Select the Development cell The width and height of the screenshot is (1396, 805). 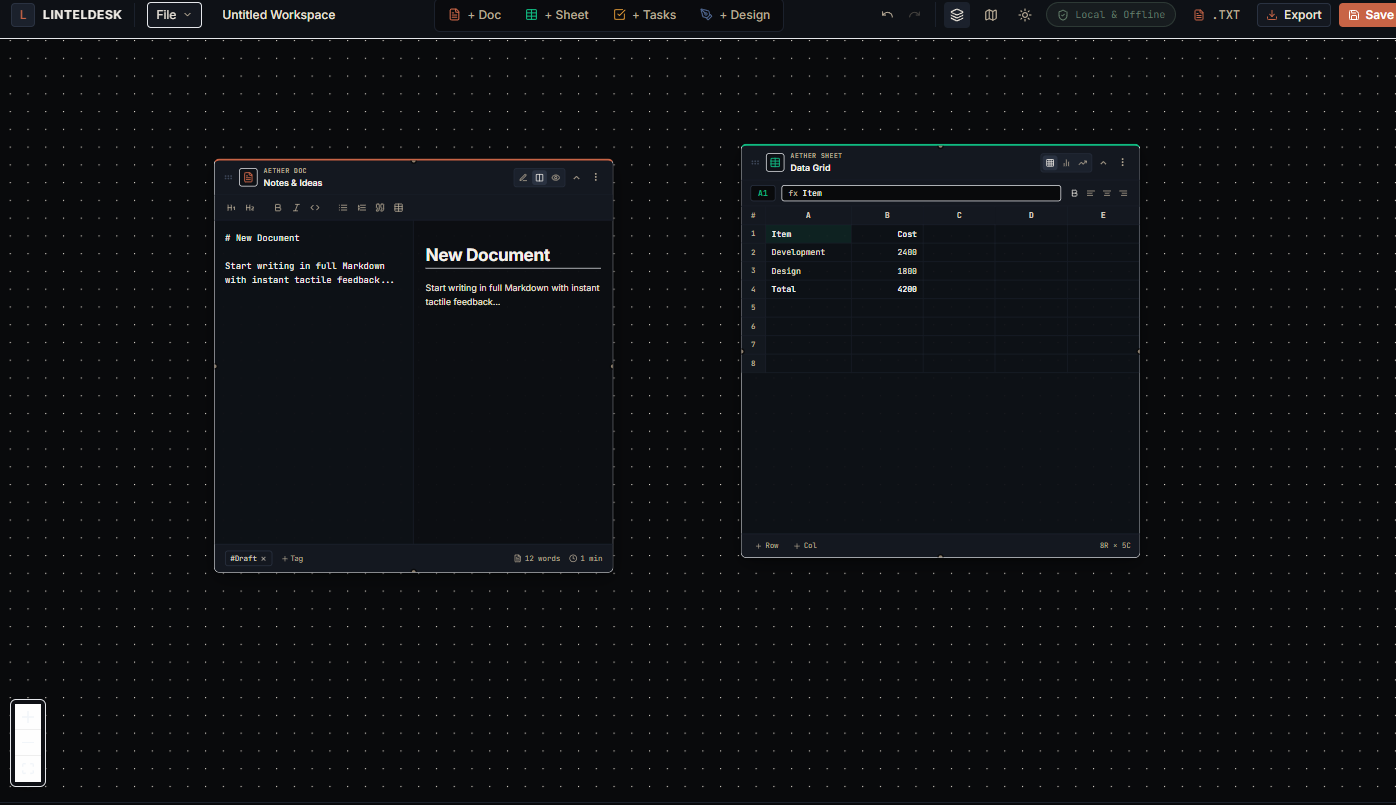point(809,252)
